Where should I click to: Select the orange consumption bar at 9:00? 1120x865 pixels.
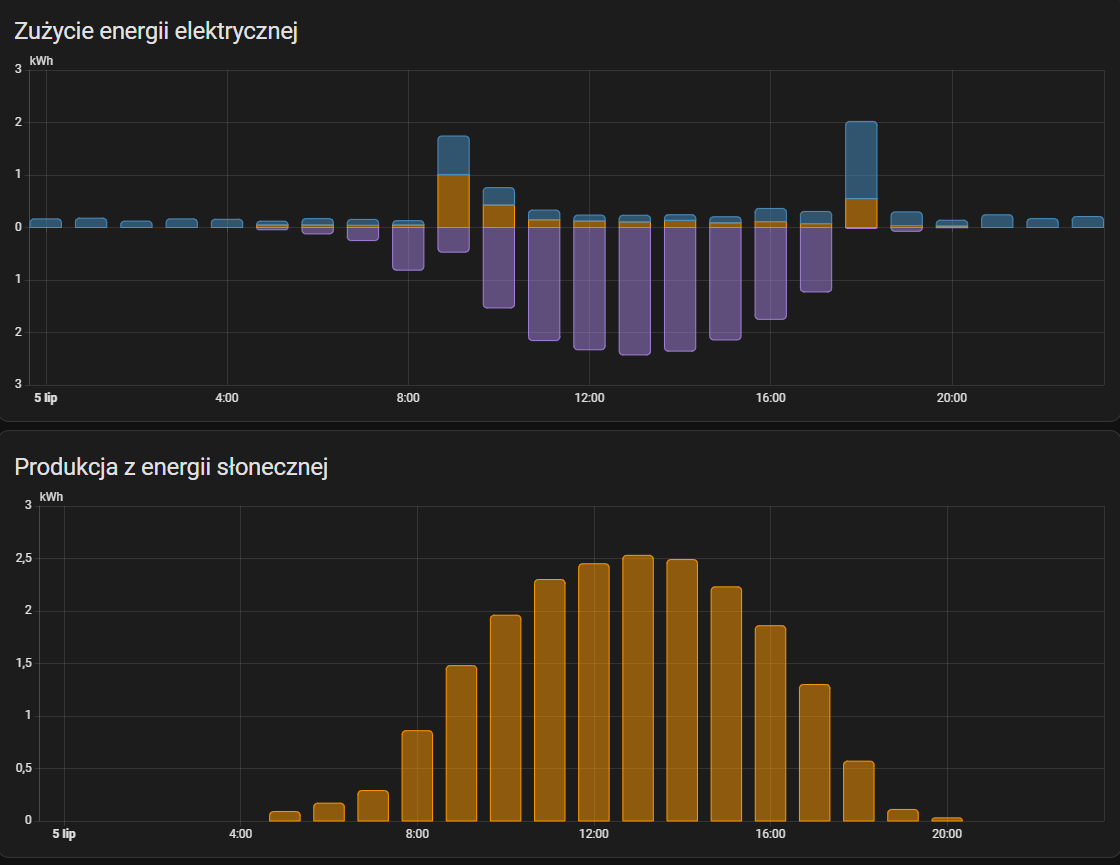(453, 201)
